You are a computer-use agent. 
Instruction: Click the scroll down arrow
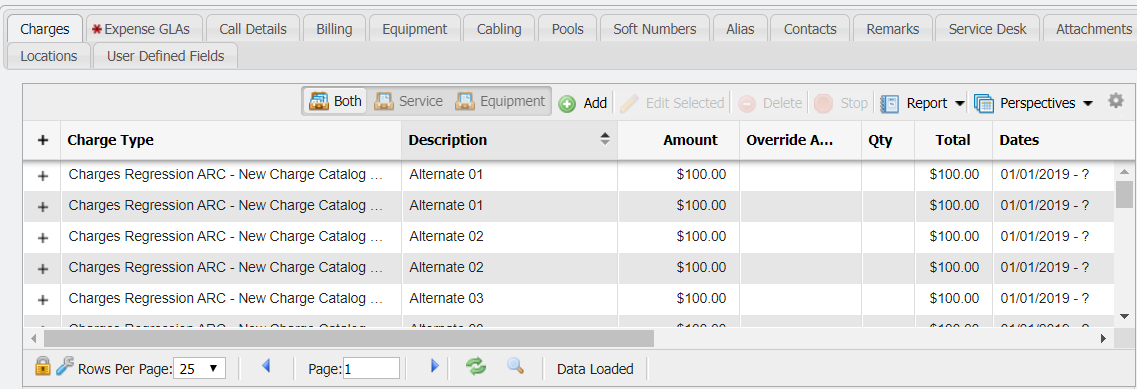1124,316
